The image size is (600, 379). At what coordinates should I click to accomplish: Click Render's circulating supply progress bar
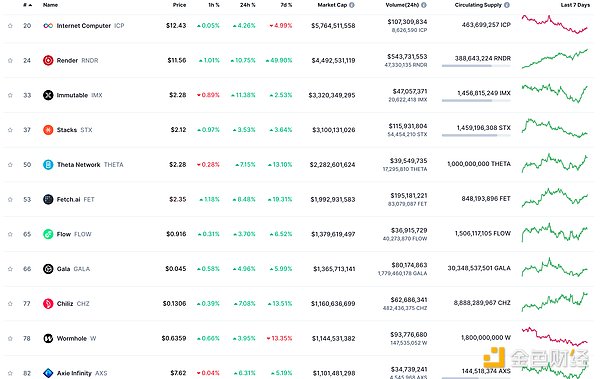tap(476, 66)
